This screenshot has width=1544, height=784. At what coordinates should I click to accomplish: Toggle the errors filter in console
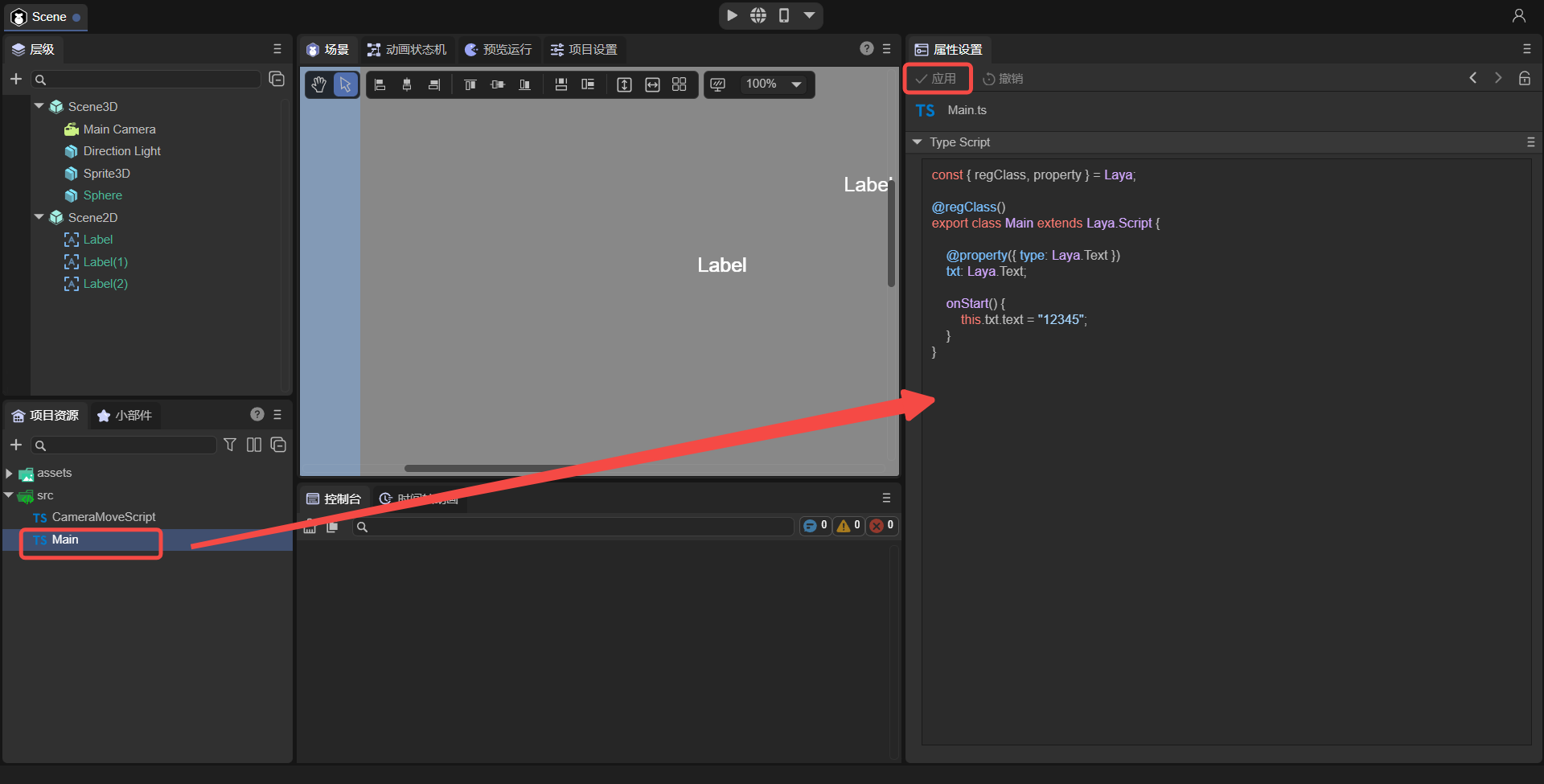(881, 525)
